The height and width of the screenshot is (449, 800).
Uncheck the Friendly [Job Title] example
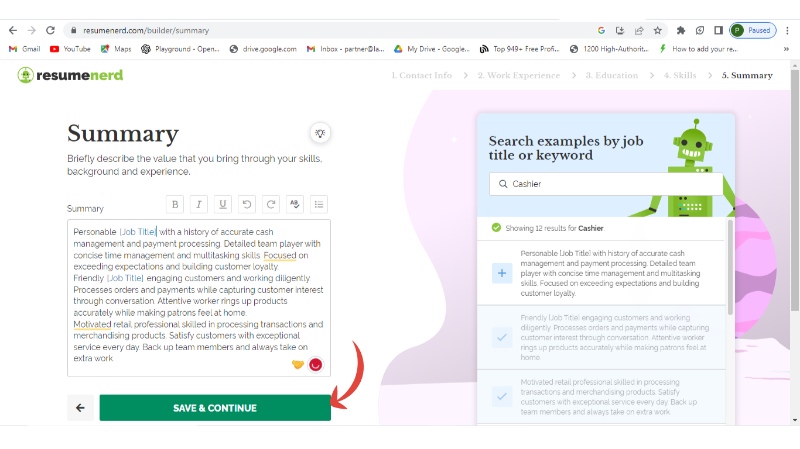click(x=502, y=338)
